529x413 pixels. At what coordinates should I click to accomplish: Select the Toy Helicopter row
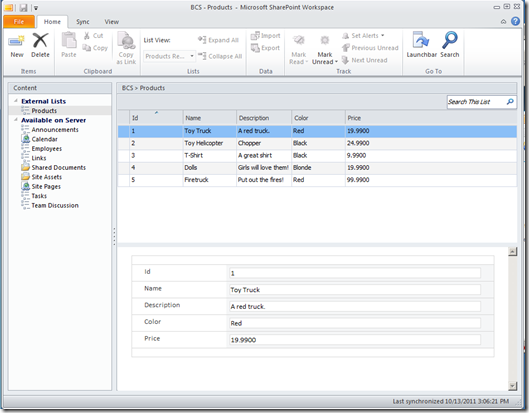coord(317,143)
